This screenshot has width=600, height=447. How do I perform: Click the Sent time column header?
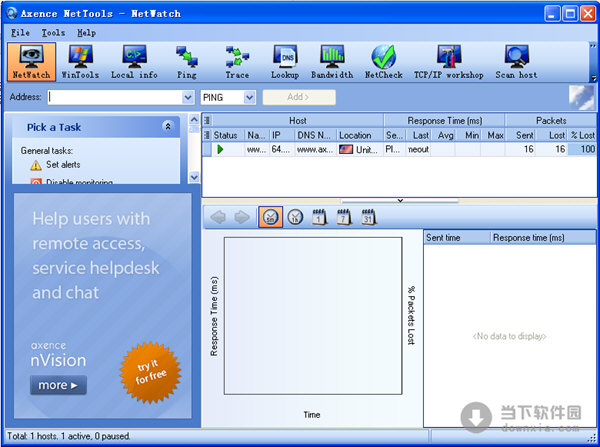pos(457,238)
